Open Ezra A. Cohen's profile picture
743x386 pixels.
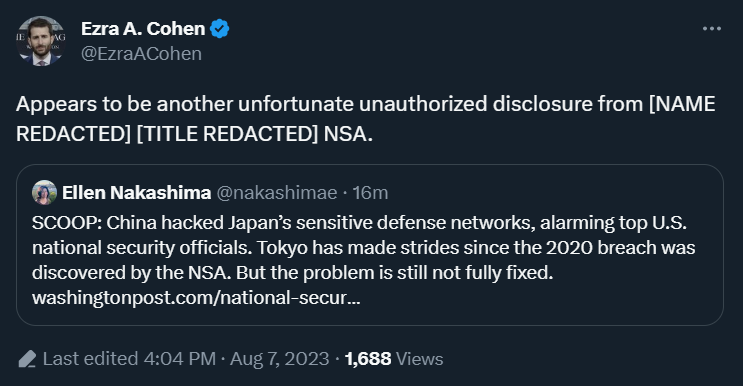click(41, 41)
